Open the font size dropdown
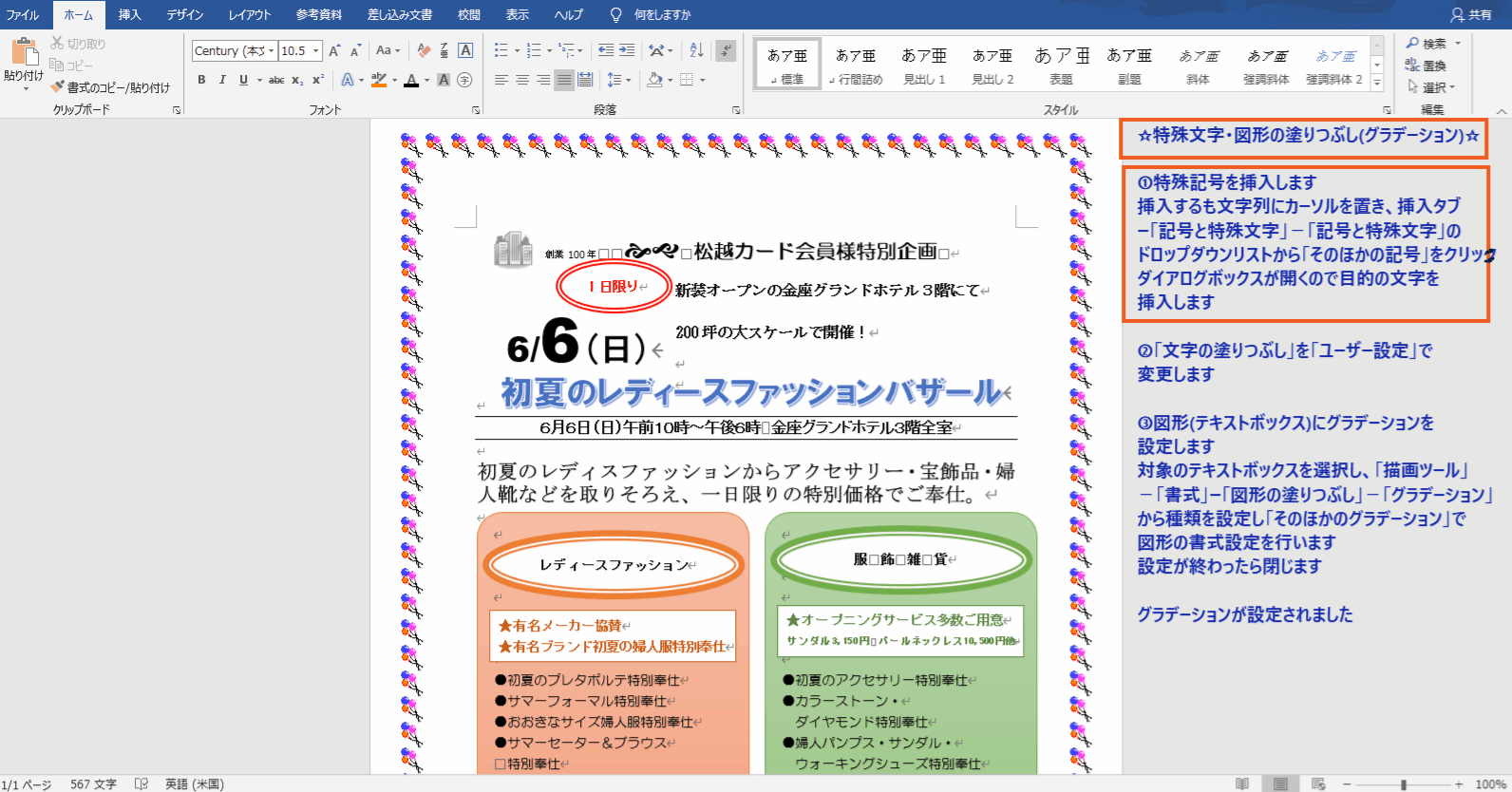Viewport: 1512px width, 792px height. coord(315,51)
